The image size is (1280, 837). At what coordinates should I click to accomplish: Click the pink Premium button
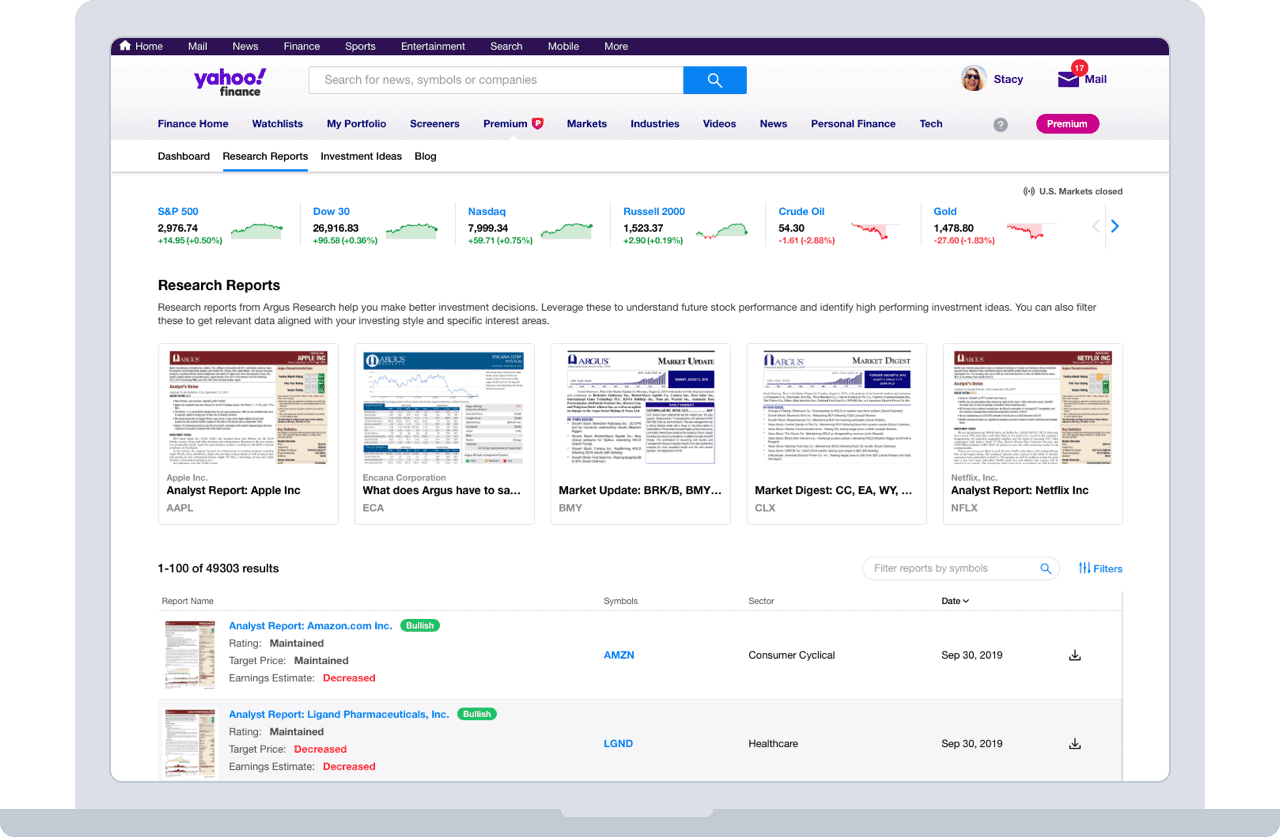click(x=1067, y=124)
